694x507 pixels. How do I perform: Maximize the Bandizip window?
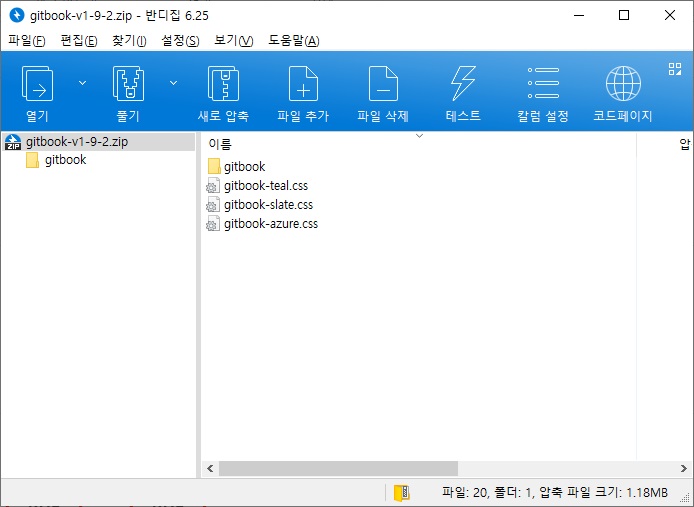[x=624, y=15]
